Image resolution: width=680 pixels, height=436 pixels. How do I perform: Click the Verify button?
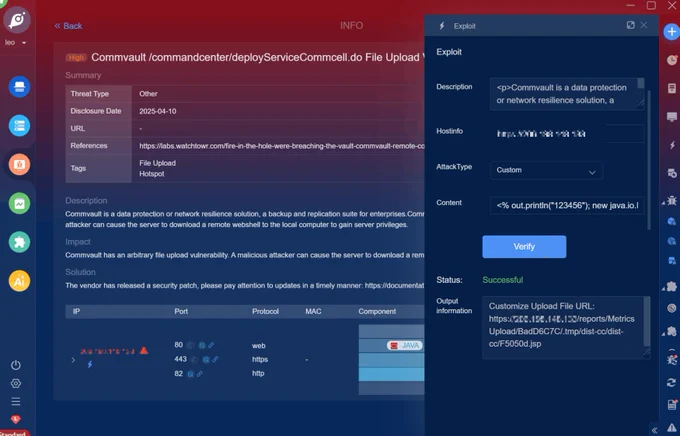point(524,247)
